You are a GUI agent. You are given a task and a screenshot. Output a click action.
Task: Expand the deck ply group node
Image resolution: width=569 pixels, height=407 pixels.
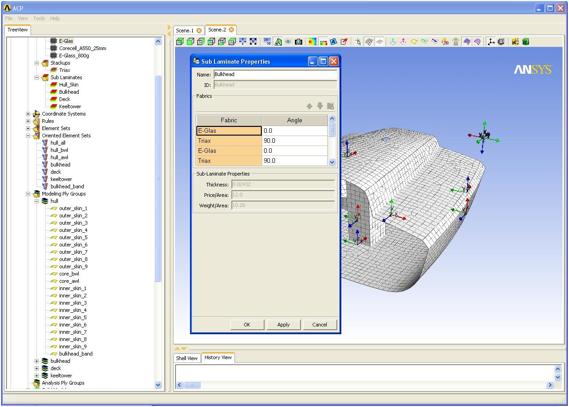(x=37, y=369)
